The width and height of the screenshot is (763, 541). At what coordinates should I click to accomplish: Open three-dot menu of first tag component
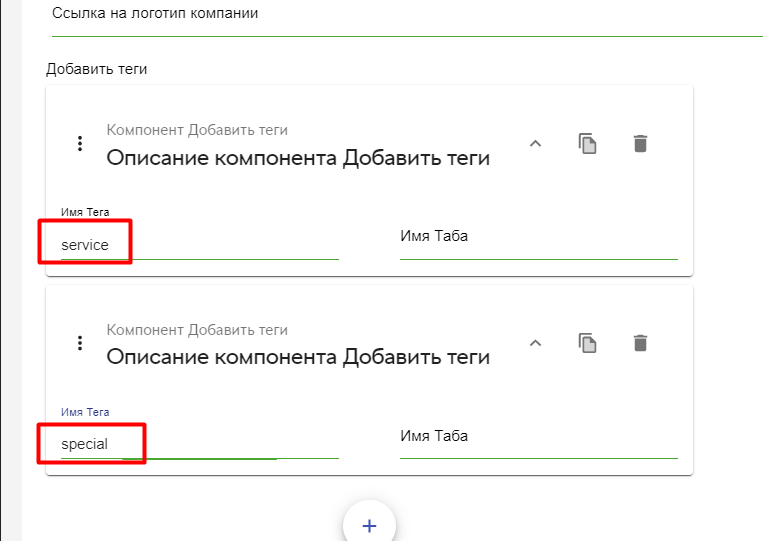pos(80,143)
